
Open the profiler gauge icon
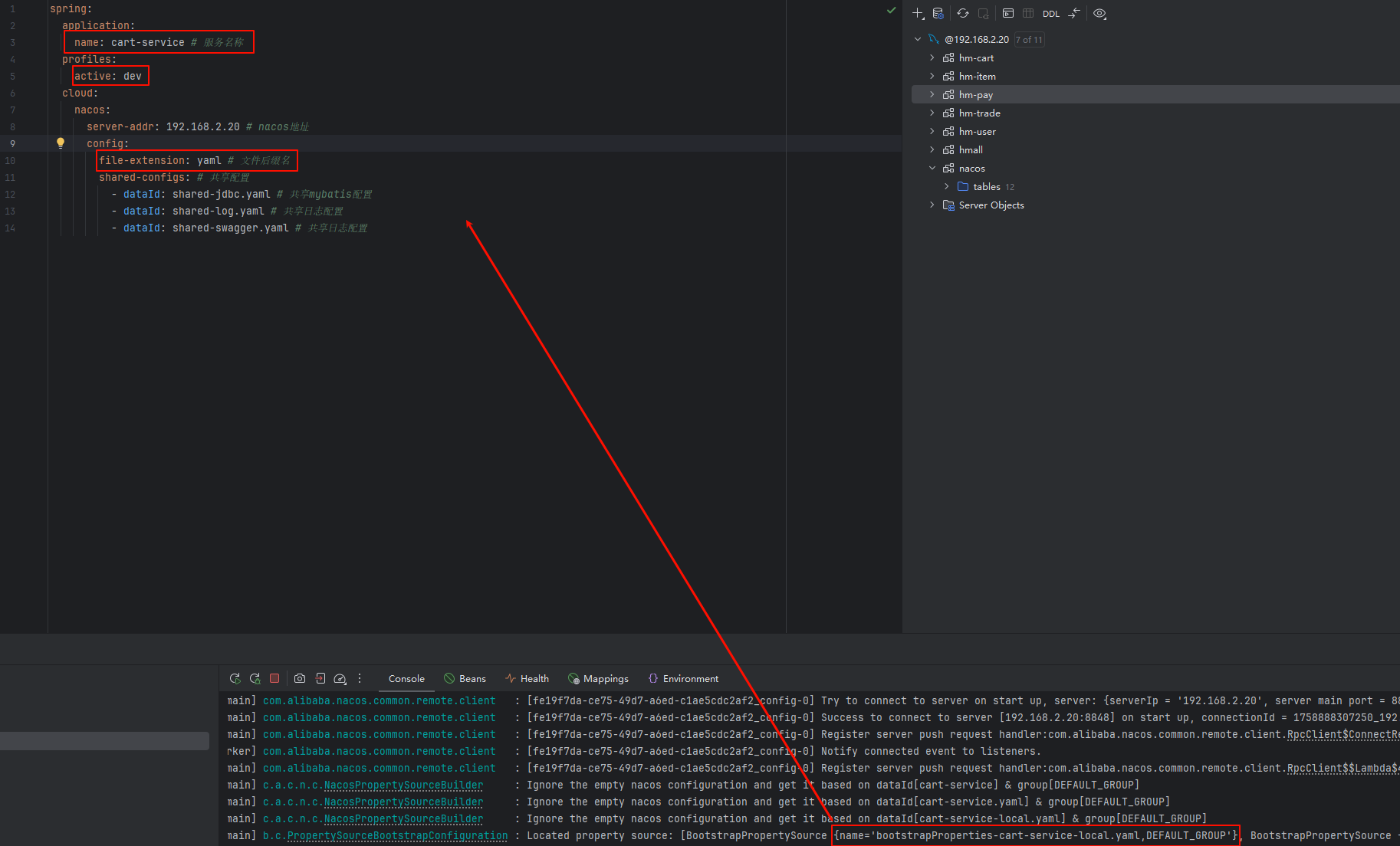click(x=340, y=678)
